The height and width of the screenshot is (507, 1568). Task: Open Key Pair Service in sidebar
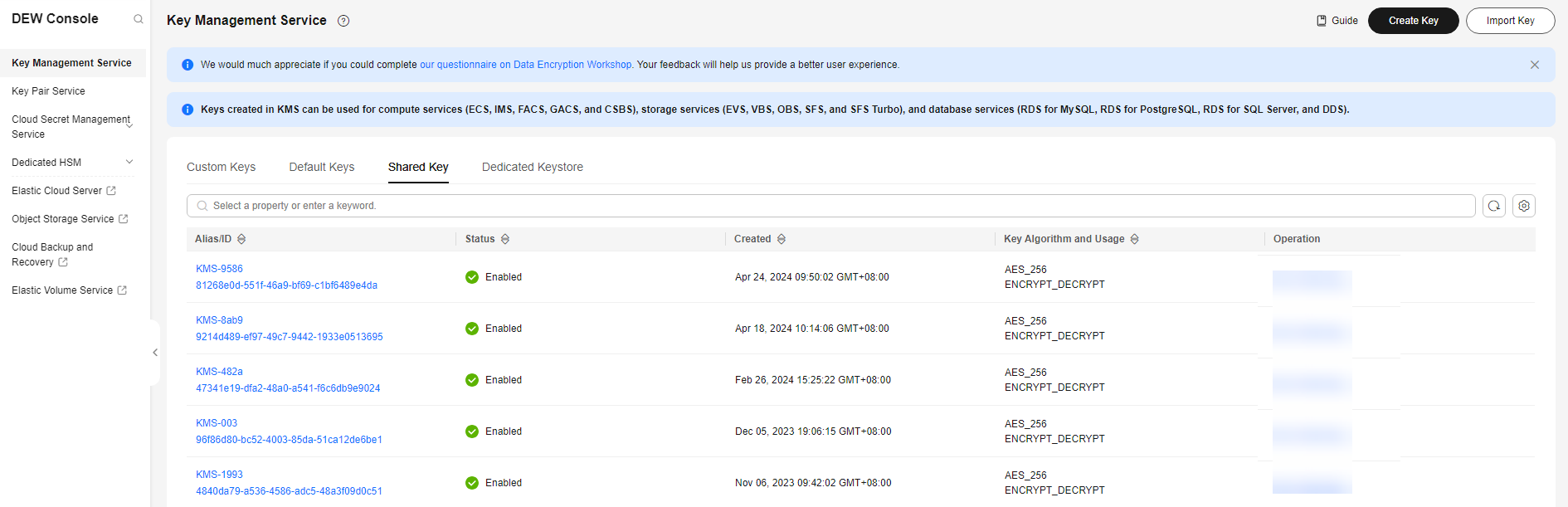coord(48,91)
